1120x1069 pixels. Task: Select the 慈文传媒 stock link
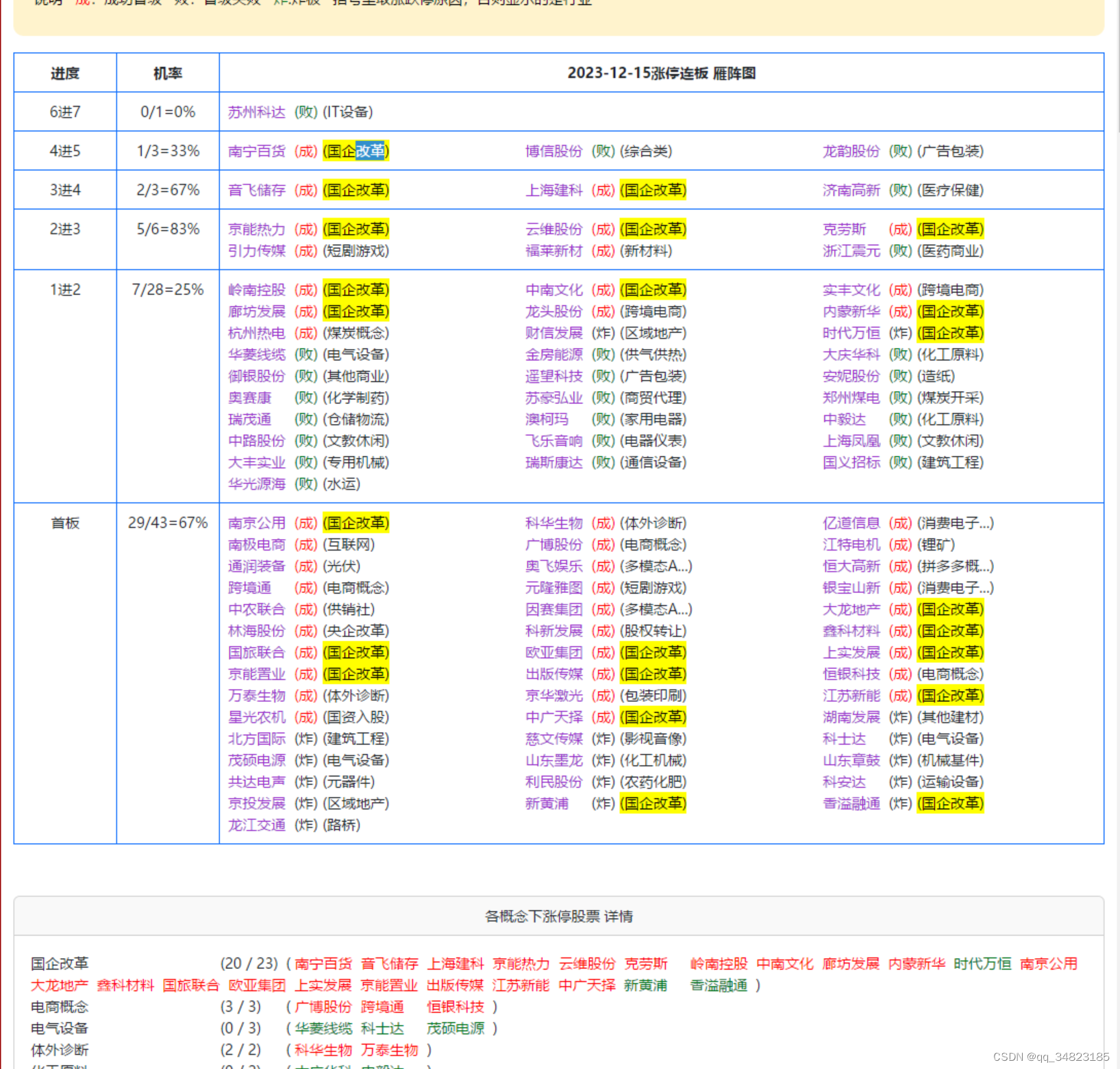(553, 738)
